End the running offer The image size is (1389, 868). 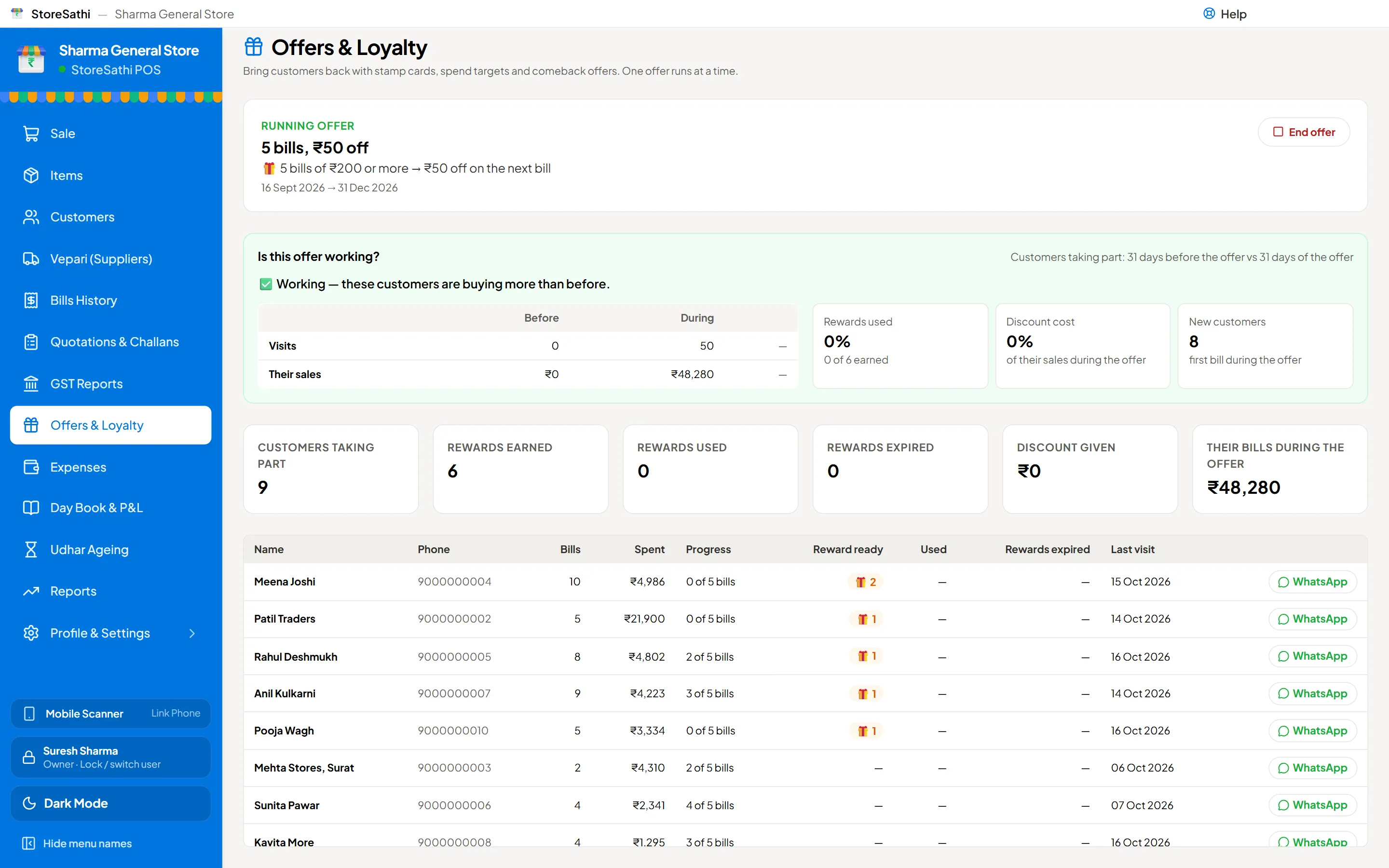[x=1304, y=132]
